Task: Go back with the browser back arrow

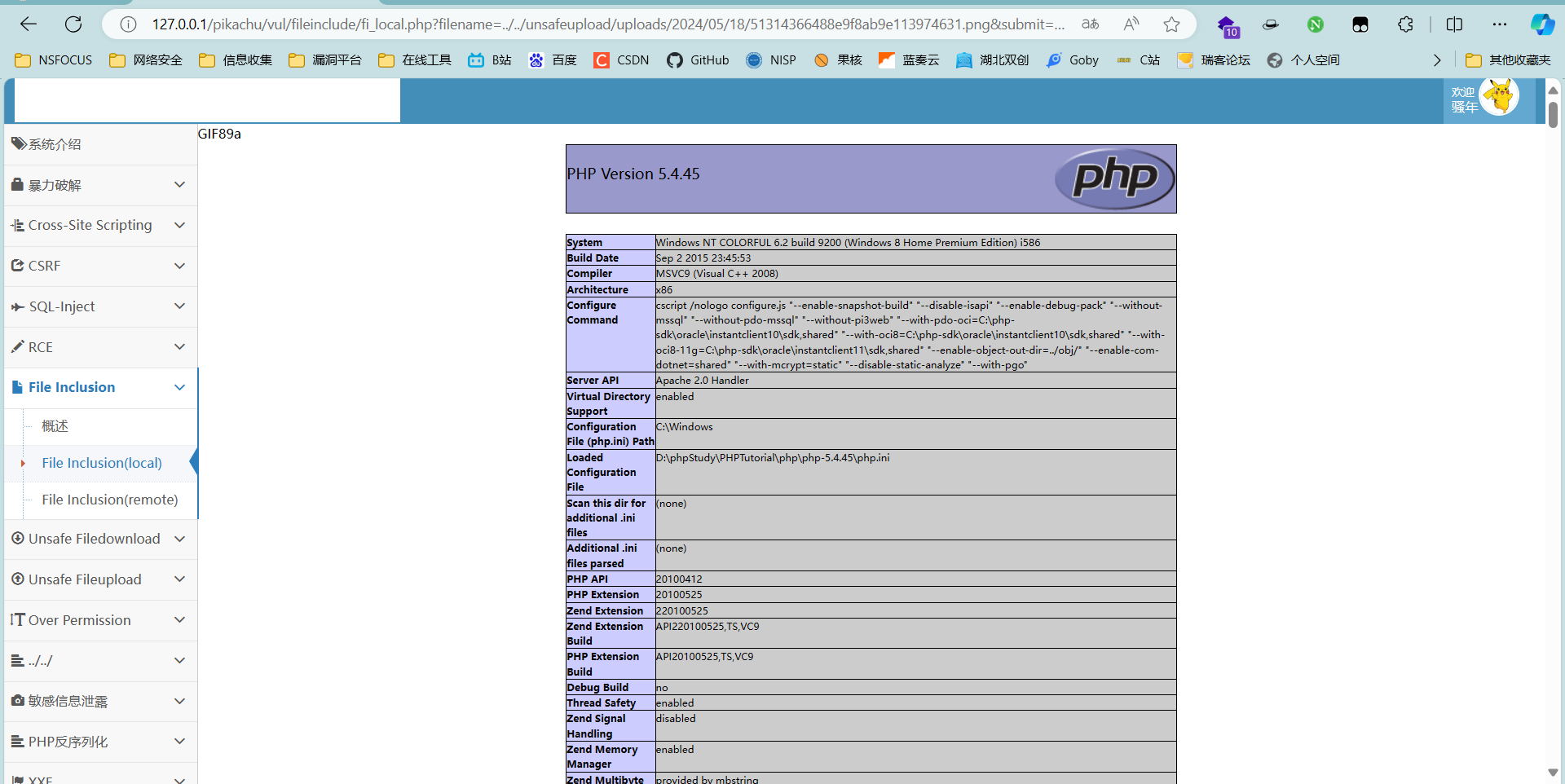Action: pos(29,24)
